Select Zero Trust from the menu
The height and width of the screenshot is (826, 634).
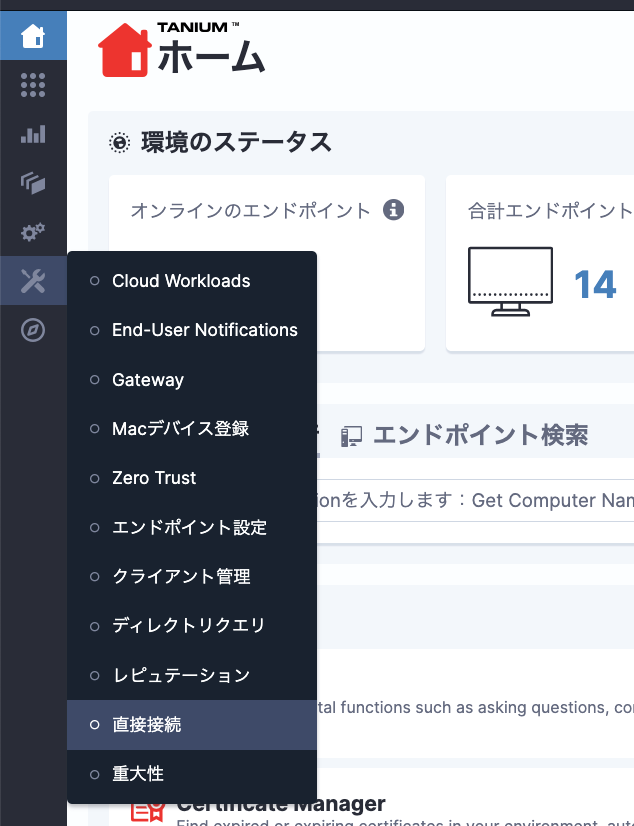pyautogui.click(x=192, y=478)
